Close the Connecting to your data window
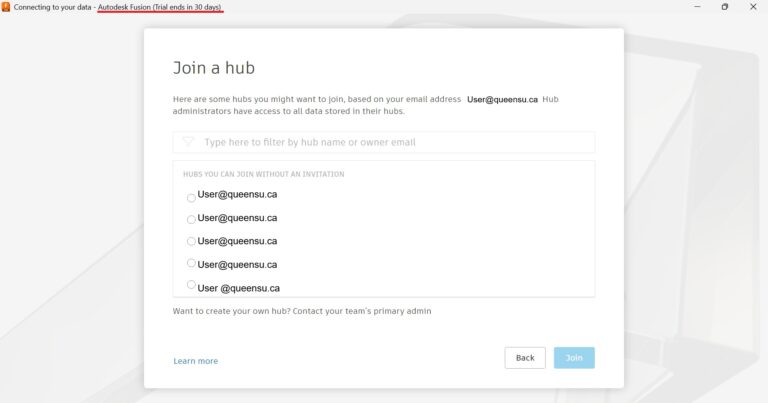Screen dimensions: 768x403 (x=753, y=7)
